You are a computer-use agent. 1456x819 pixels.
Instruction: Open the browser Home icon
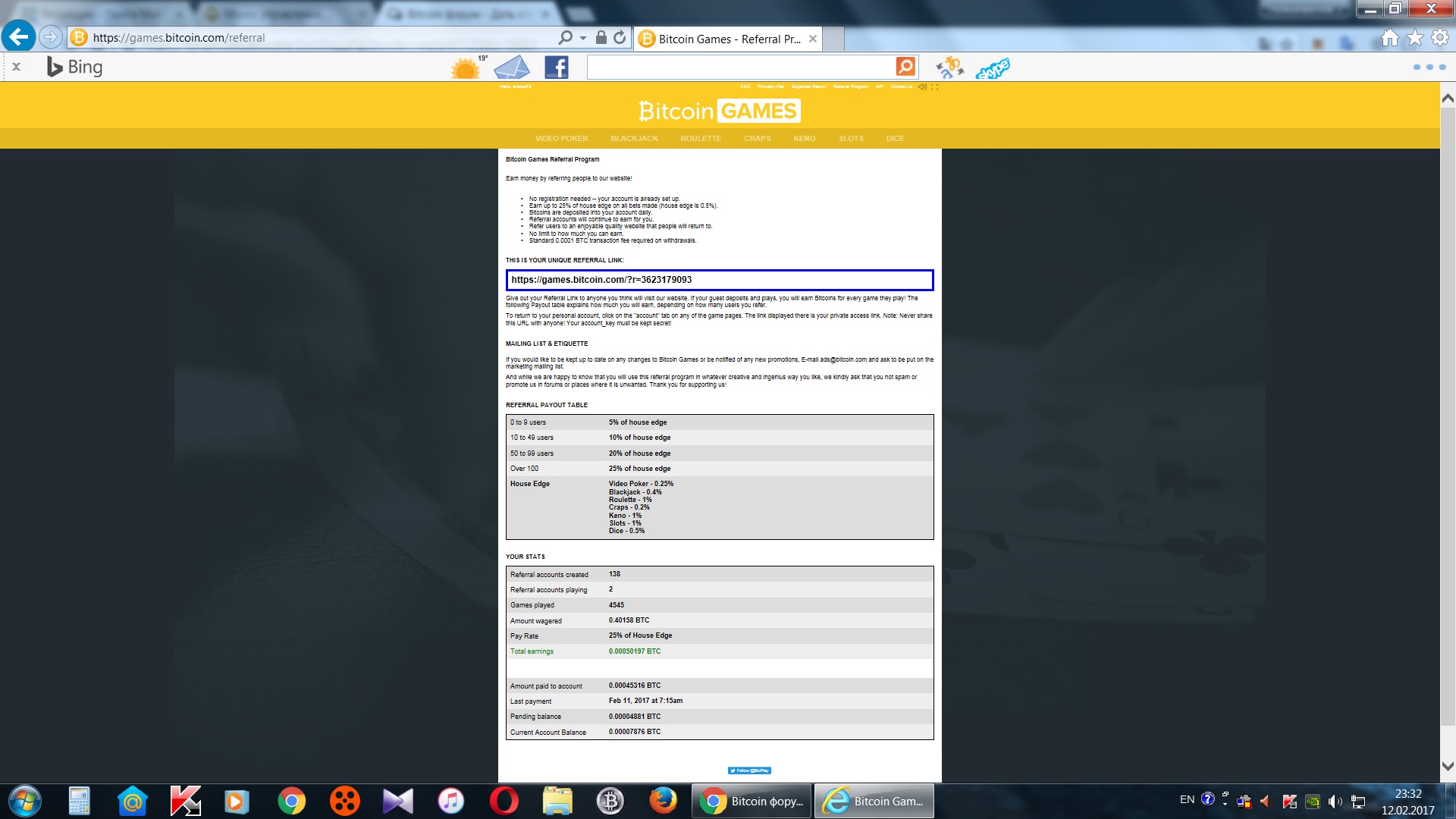pyautogui.click(x=1389, y=38)
